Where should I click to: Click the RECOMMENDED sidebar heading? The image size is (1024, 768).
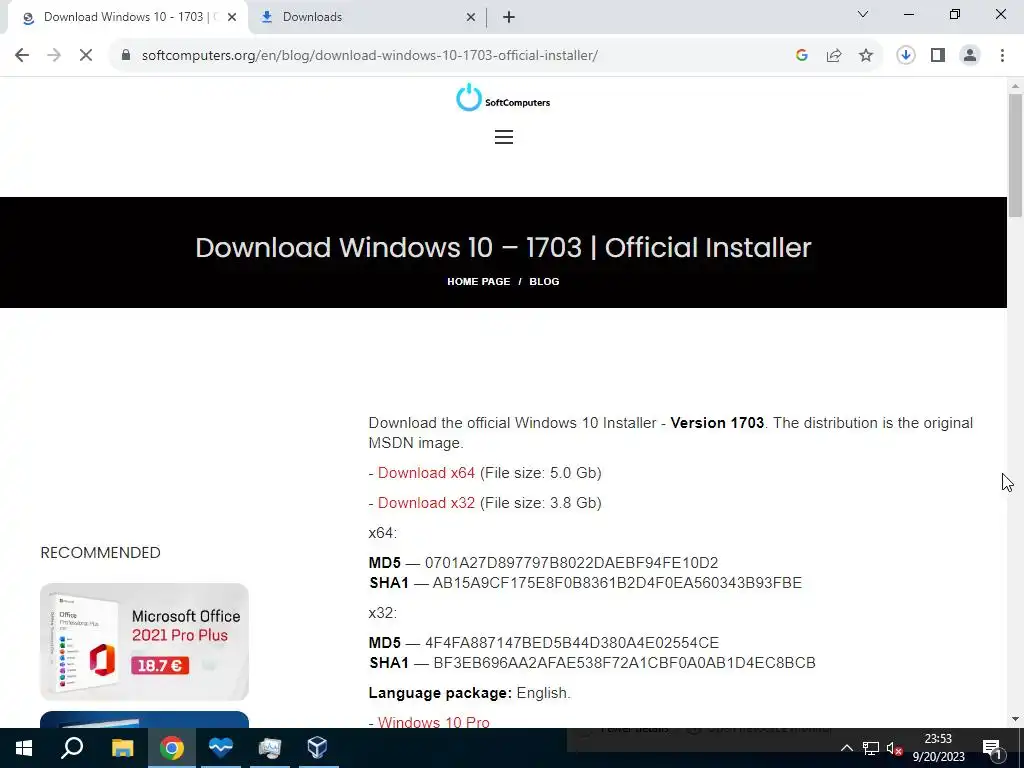(x=101, y=552)
